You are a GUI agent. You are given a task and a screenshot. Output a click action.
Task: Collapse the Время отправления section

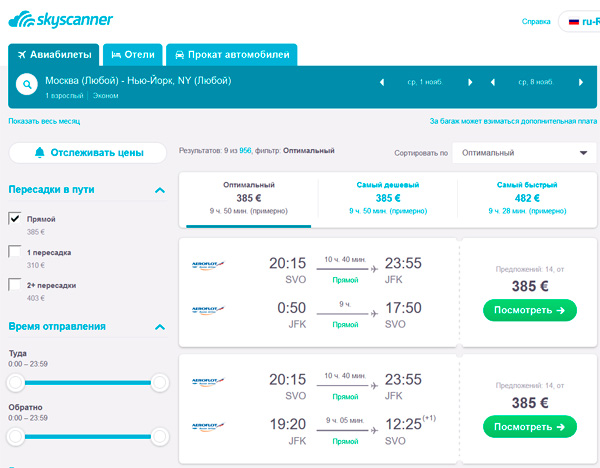pos(159,327)
